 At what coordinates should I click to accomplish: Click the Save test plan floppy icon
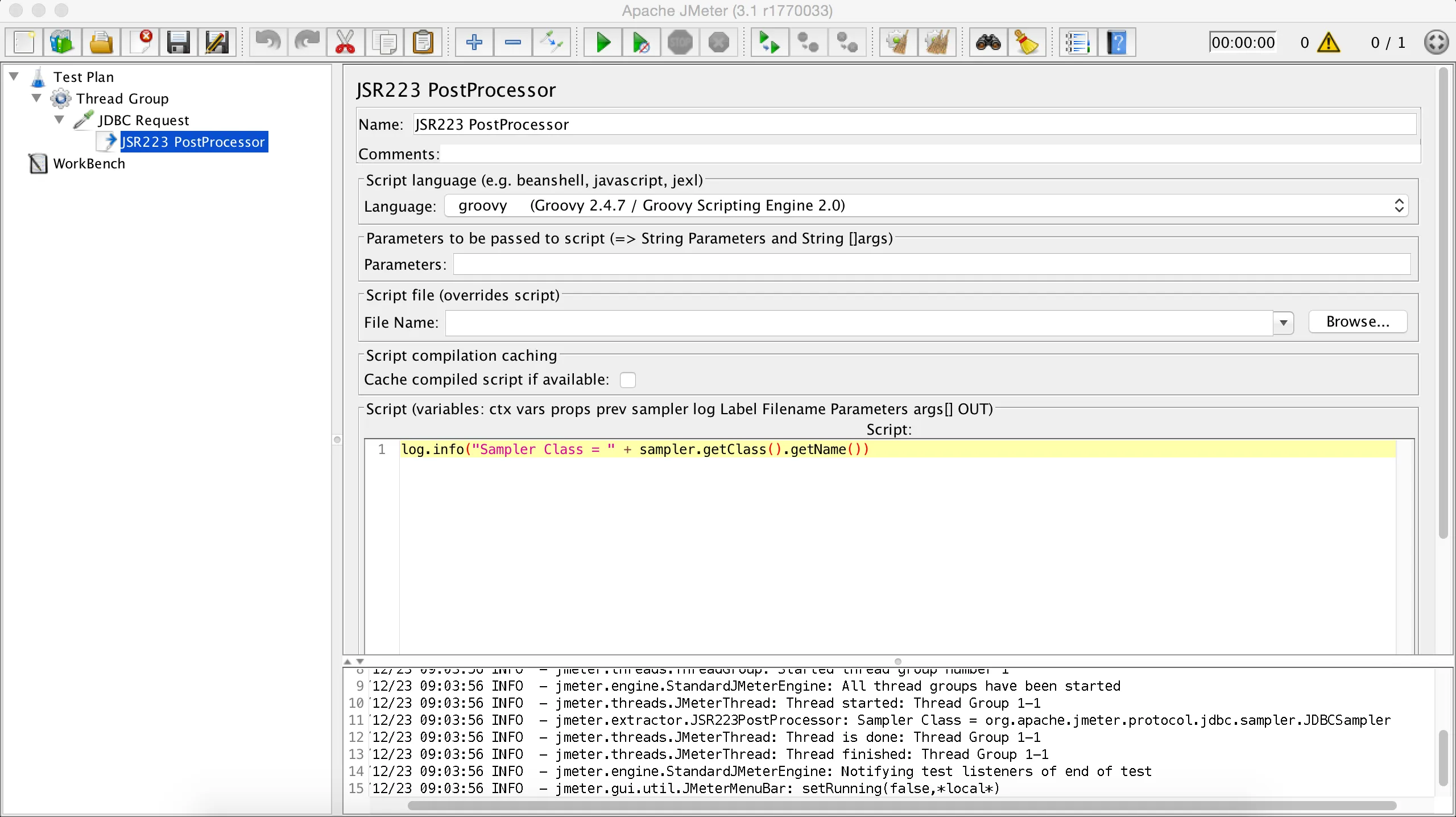click(178, 43)
